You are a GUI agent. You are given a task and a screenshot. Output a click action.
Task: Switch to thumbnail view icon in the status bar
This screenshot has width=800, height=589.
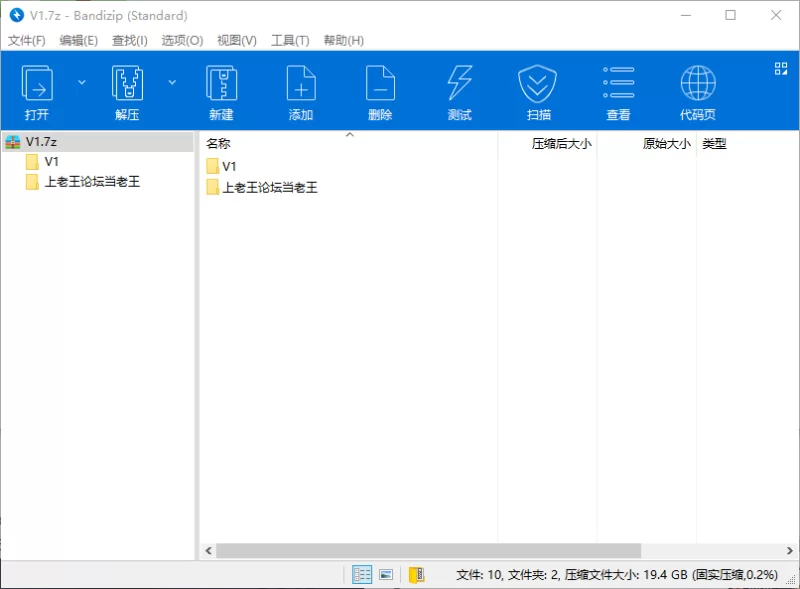(386, 575)
